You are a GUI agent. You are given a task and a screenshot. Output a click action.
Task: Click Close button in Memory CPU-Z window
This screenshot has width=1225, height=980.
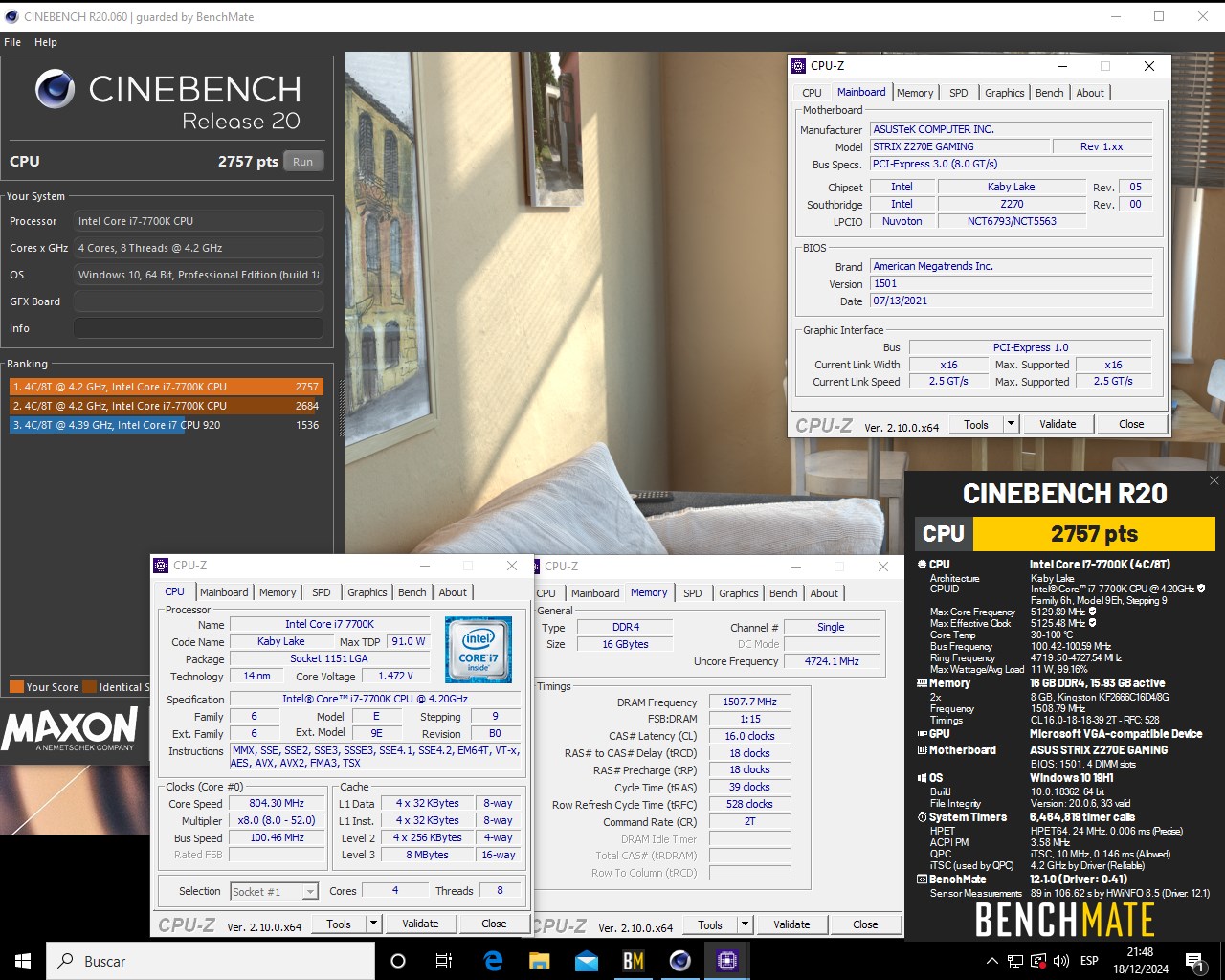(x=865, y=924)
